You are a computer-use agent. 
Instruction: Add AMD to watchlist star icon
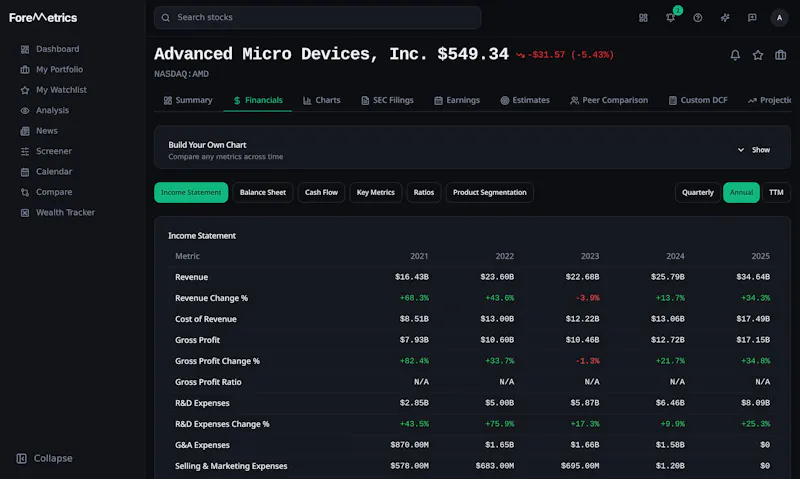(758, 55)
